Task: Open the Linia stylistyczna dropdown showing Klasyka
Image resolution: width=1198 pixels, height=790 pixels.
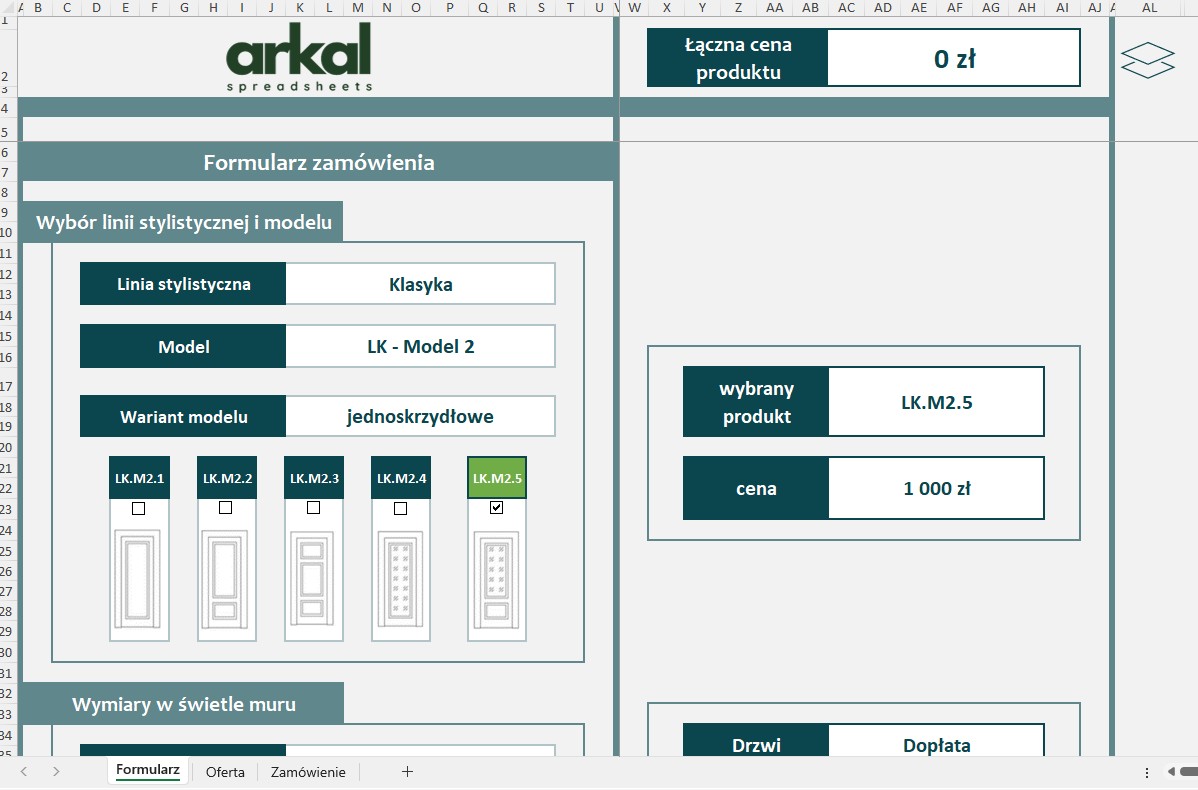Action: (x=420, y=284)
